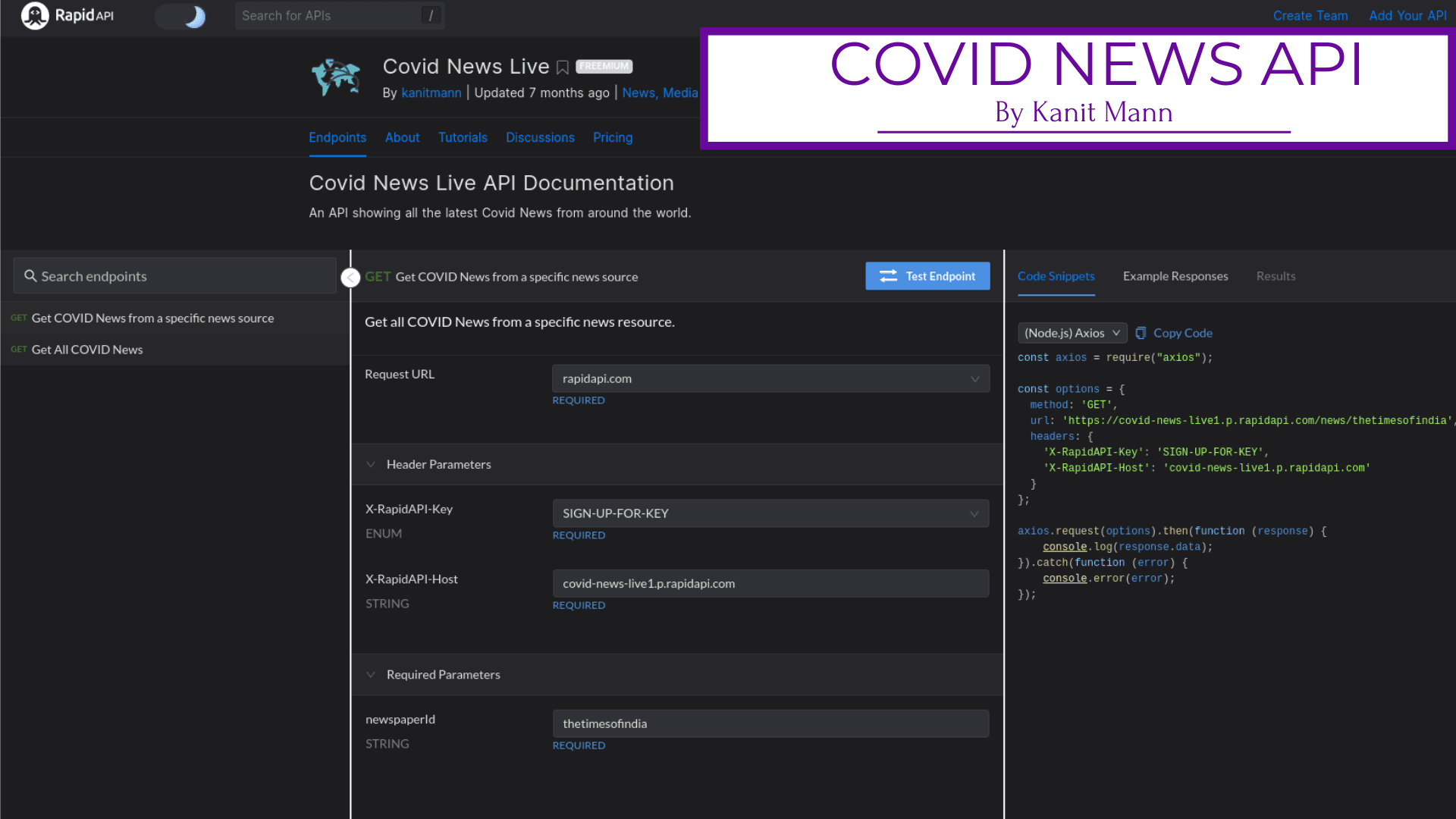Switch to Code Snippets tab
Image resolution: width=1456 pixels, height=819 pixels.
tap(1056, 276)
